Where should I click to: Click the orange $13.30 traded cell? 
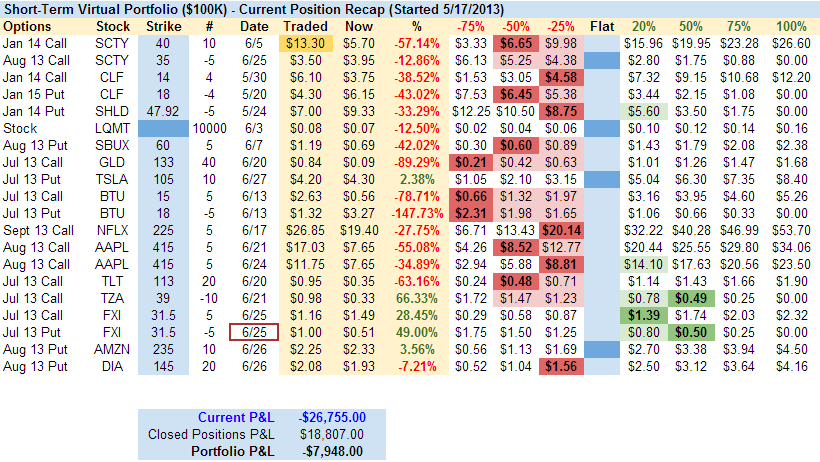pyautogui.click(x=303, y=43)
